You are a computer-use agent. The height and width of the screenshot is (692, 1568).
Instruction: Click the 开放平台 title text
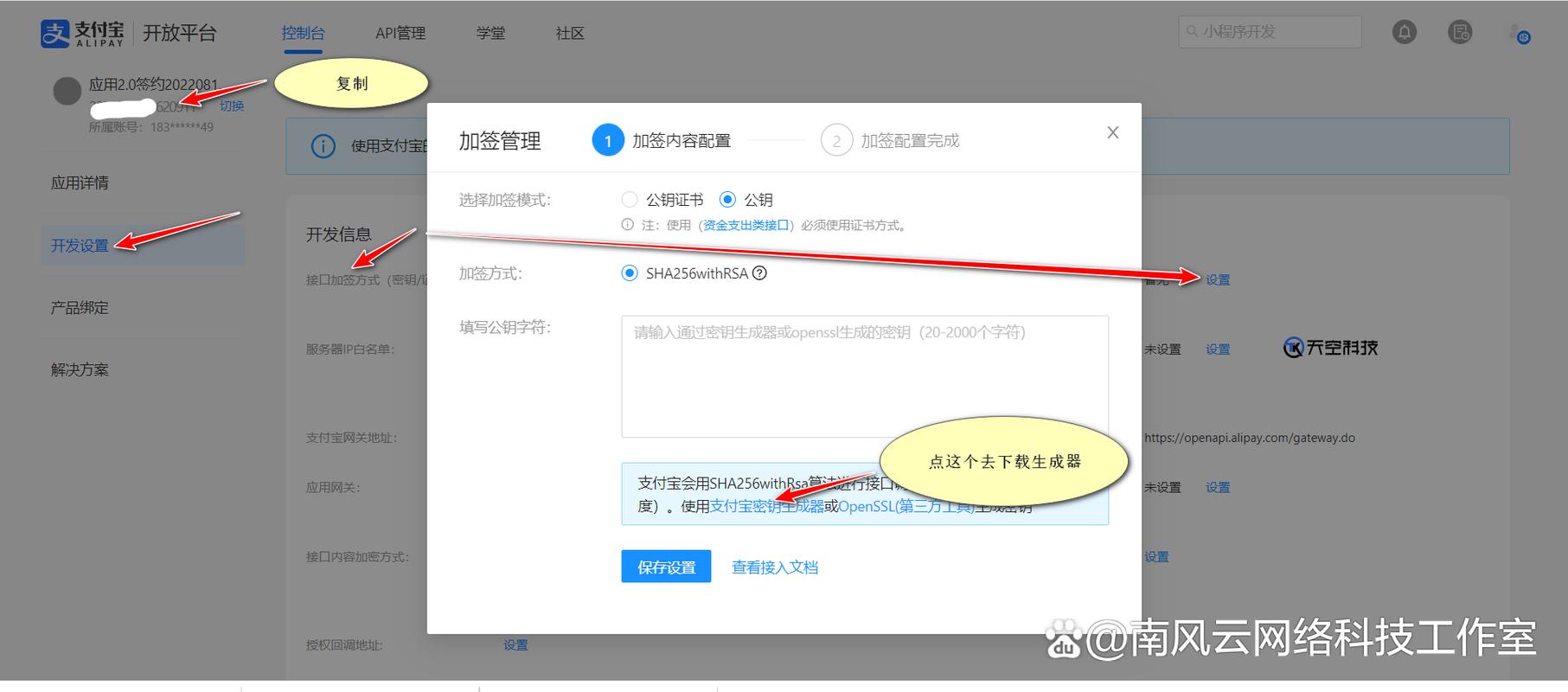(x=180, y=33)
